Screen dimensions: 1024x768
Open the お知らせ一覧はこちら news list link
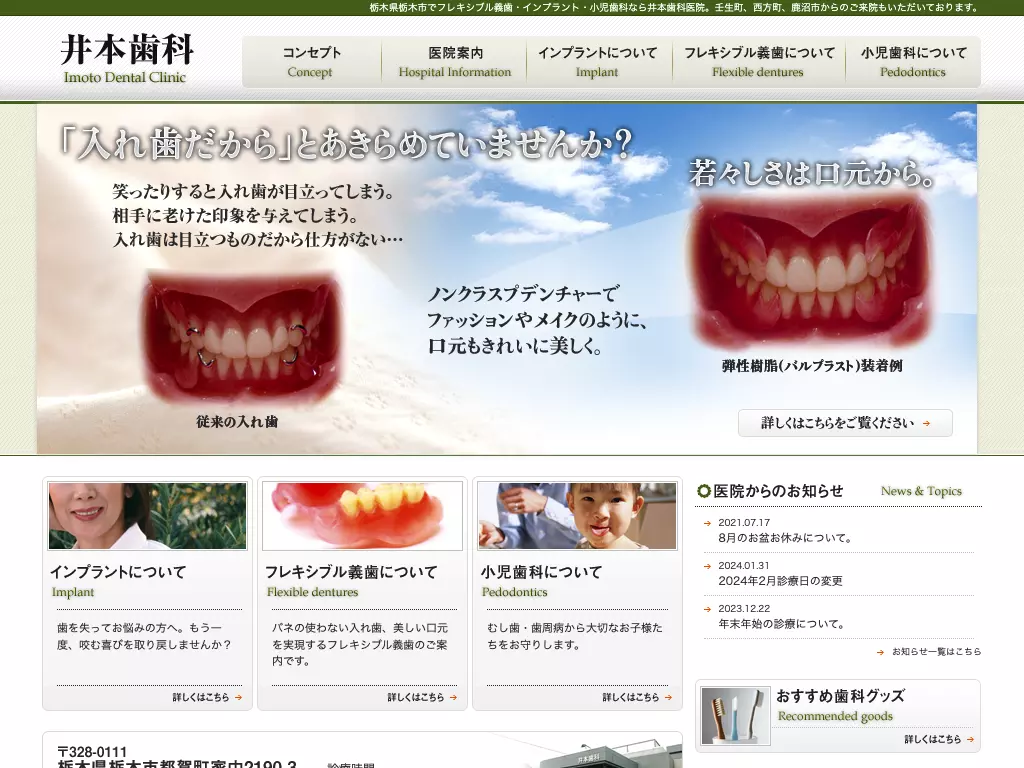936,651
